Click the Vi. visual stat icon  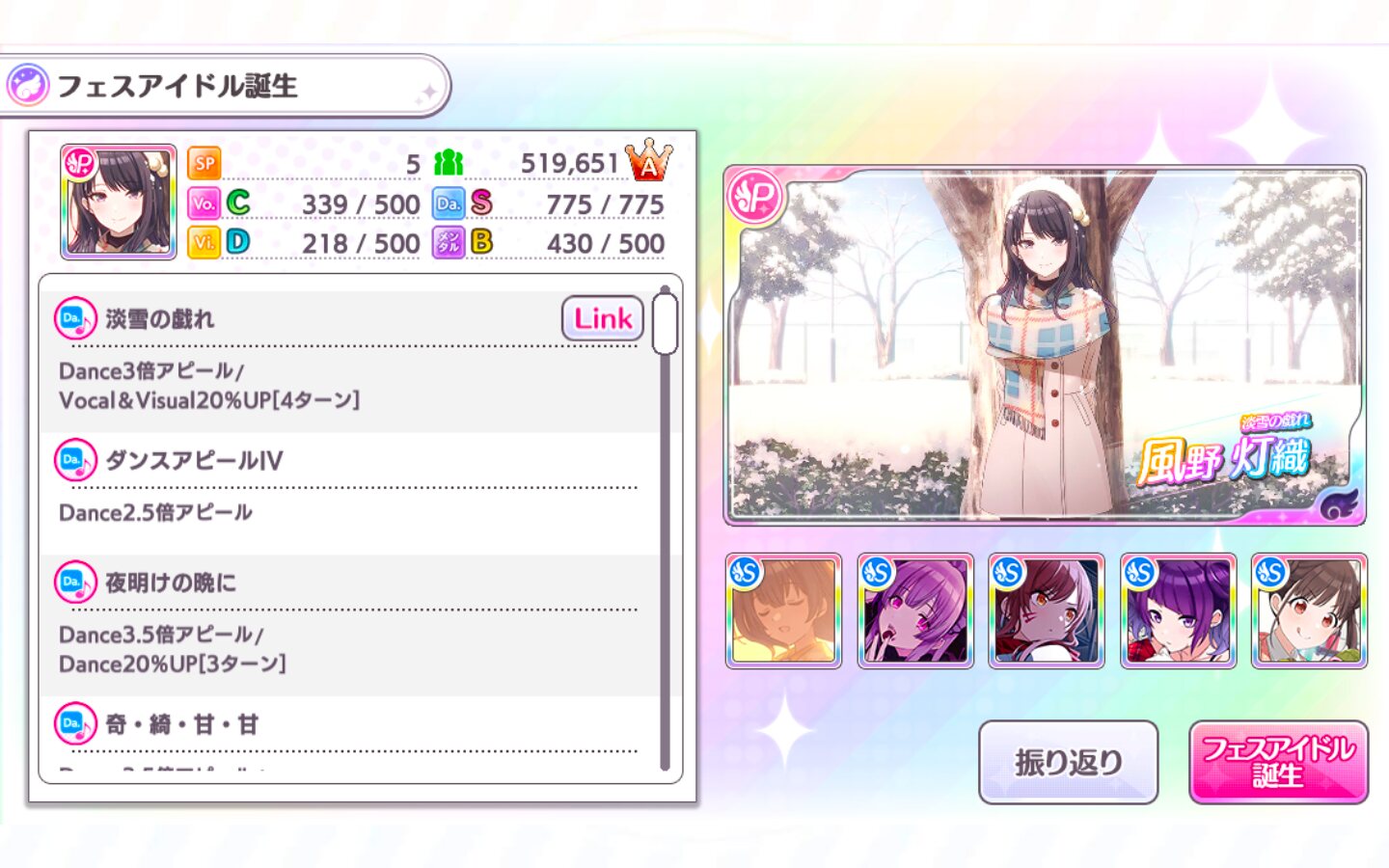tap(204, 242)
